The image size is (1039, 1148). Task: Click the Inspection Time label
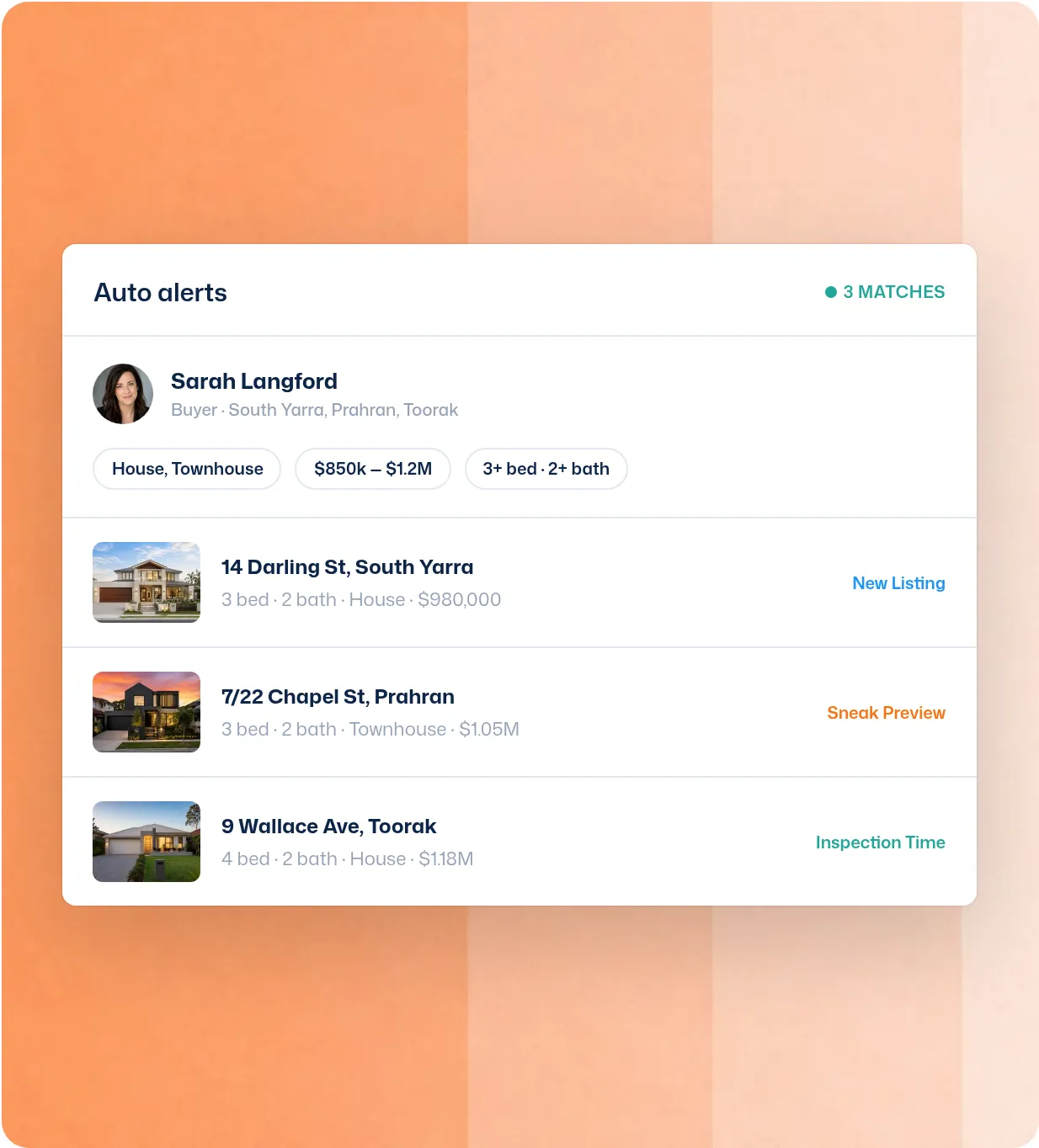click(x=880, y=842)
